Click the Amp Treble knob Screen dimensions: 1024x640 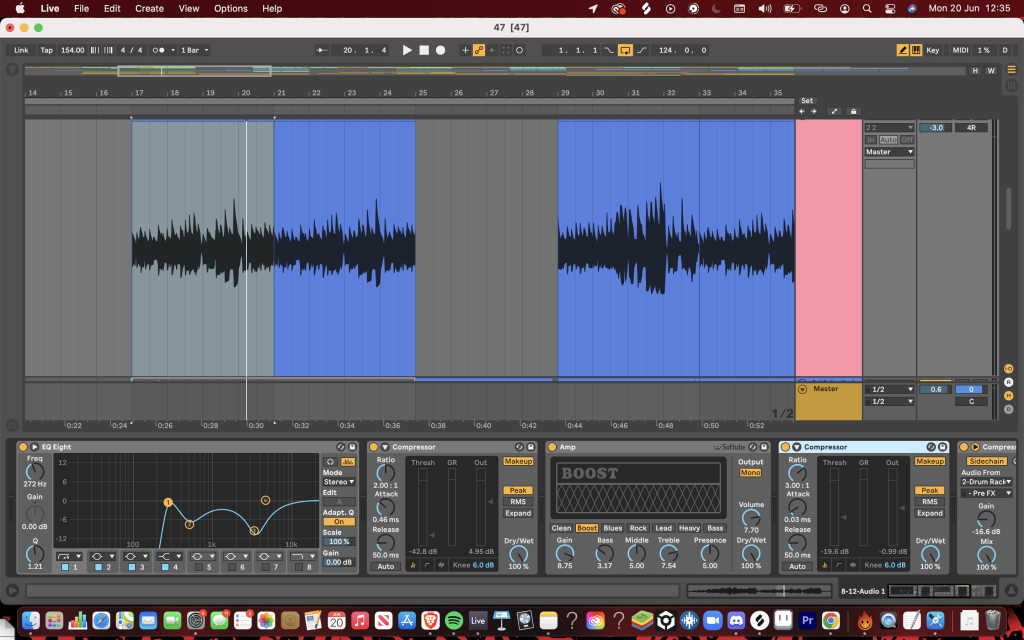668,554
